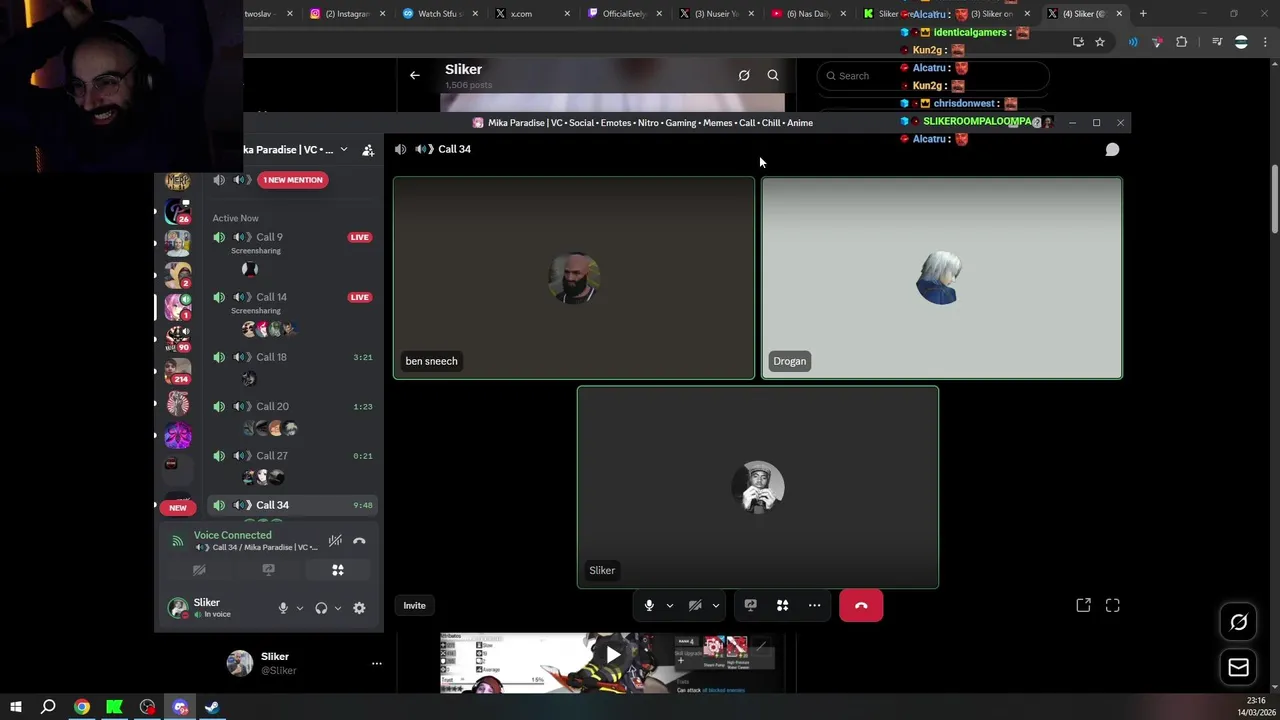1280x720 pixels.
Task: Share screen from Voice Connected panel
Action: [268, 570]
